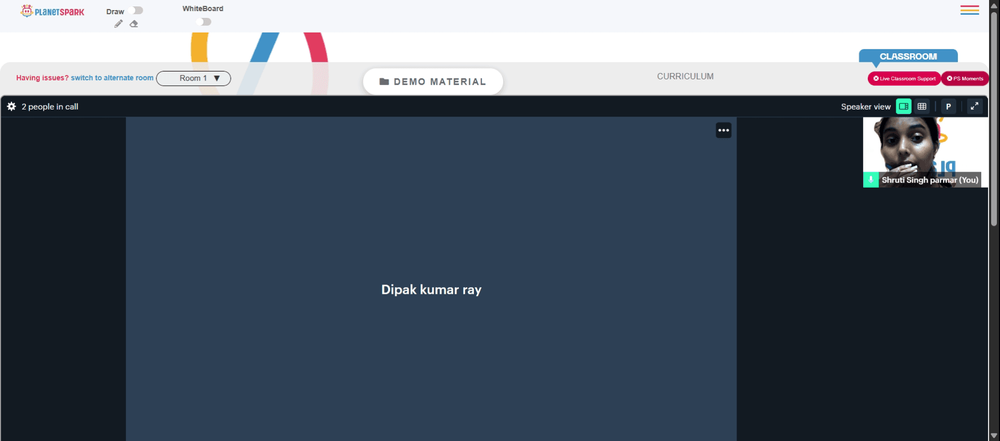
Task: Open the PlanetSpark logo home link
Action: click(x=52, y=11)
